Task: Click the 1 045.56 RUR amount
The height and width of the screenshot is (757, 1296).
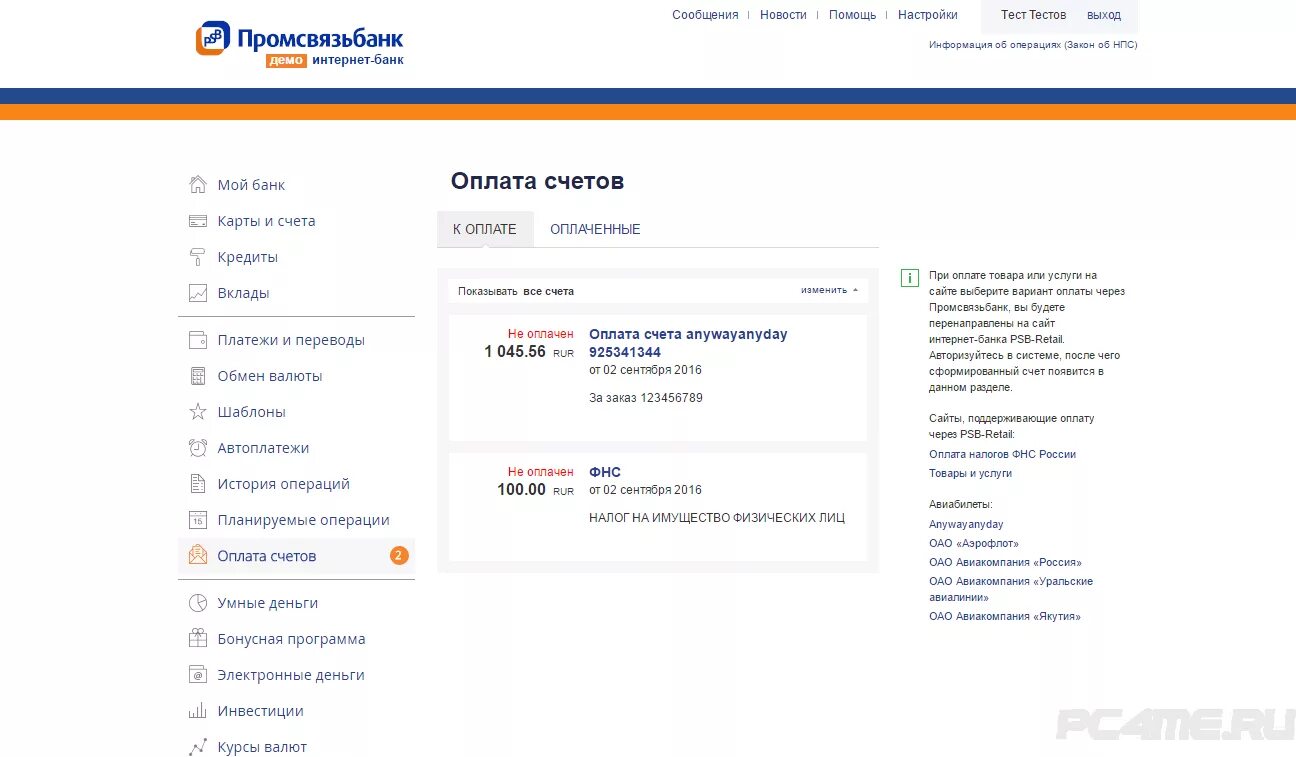Action: (x=529, y=352)
